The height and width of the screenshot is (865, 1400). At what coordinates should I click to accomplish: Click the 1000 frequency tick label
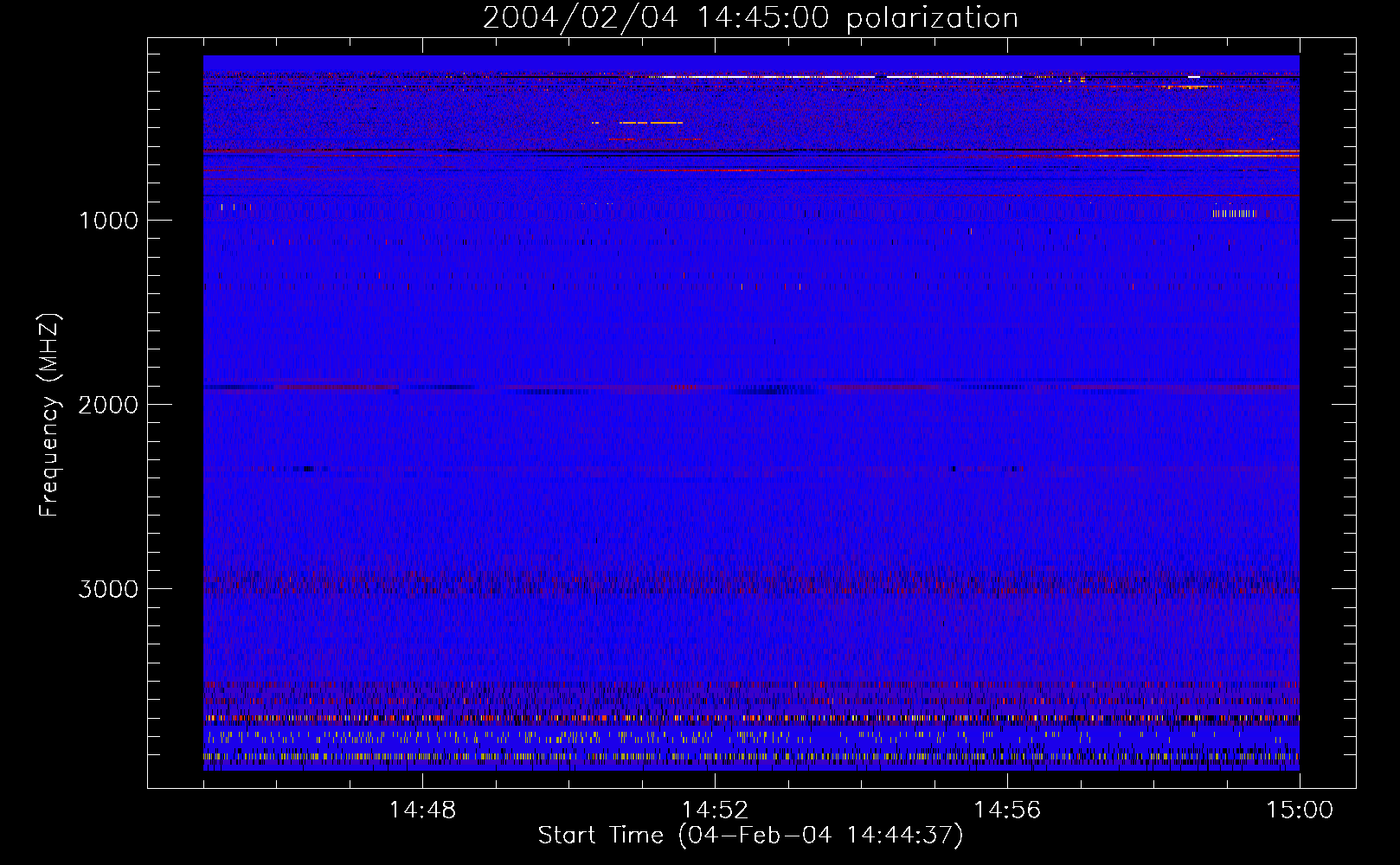[x=108, y=221]
